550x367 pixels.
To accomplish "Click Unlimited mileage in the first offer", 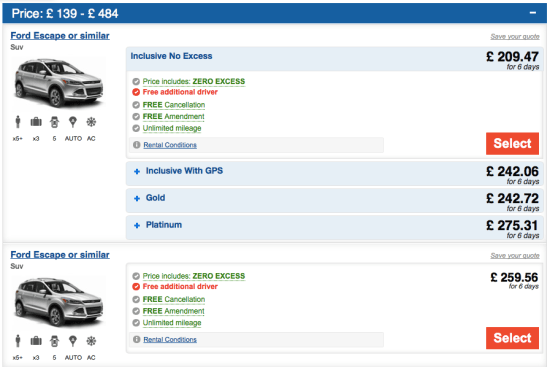I will tap(172, 128).
